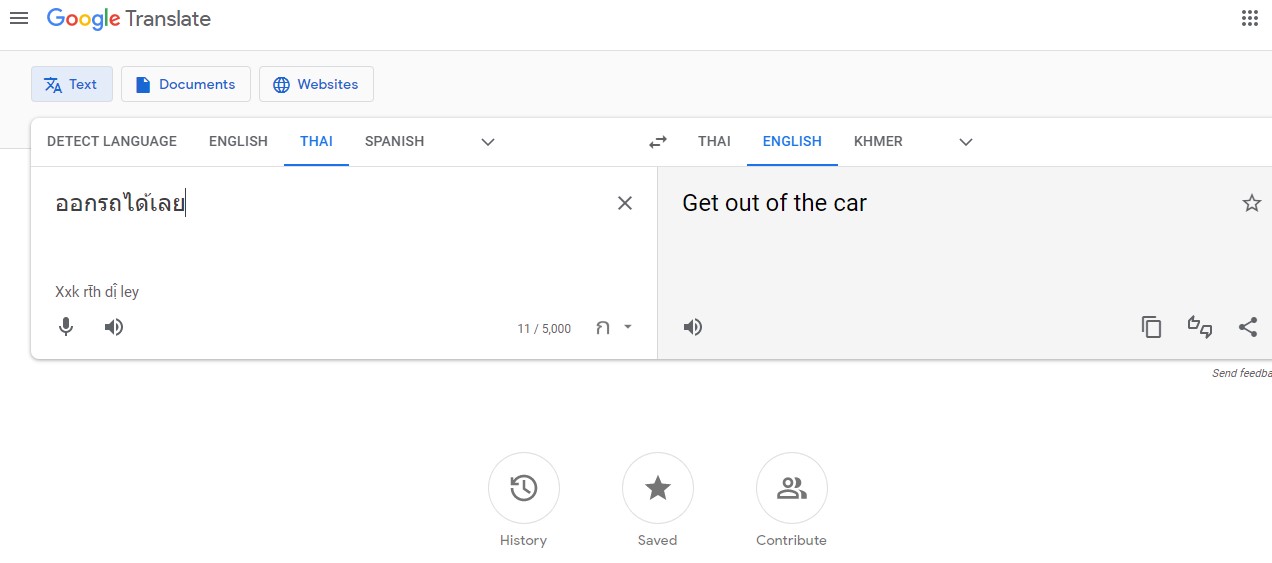Expand more source languages list
This screenshot has width=1272, height=563.
point(488,142)
